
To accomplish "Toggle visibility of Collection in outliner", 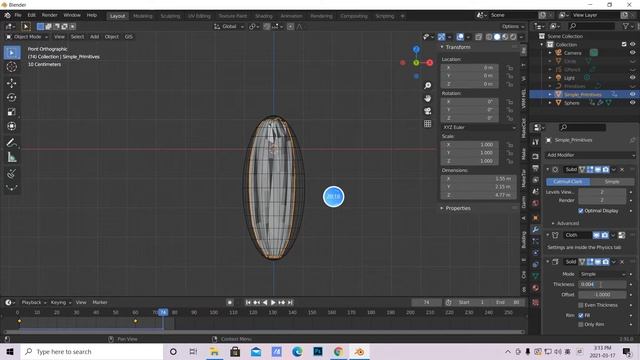I will pos(632,44).
